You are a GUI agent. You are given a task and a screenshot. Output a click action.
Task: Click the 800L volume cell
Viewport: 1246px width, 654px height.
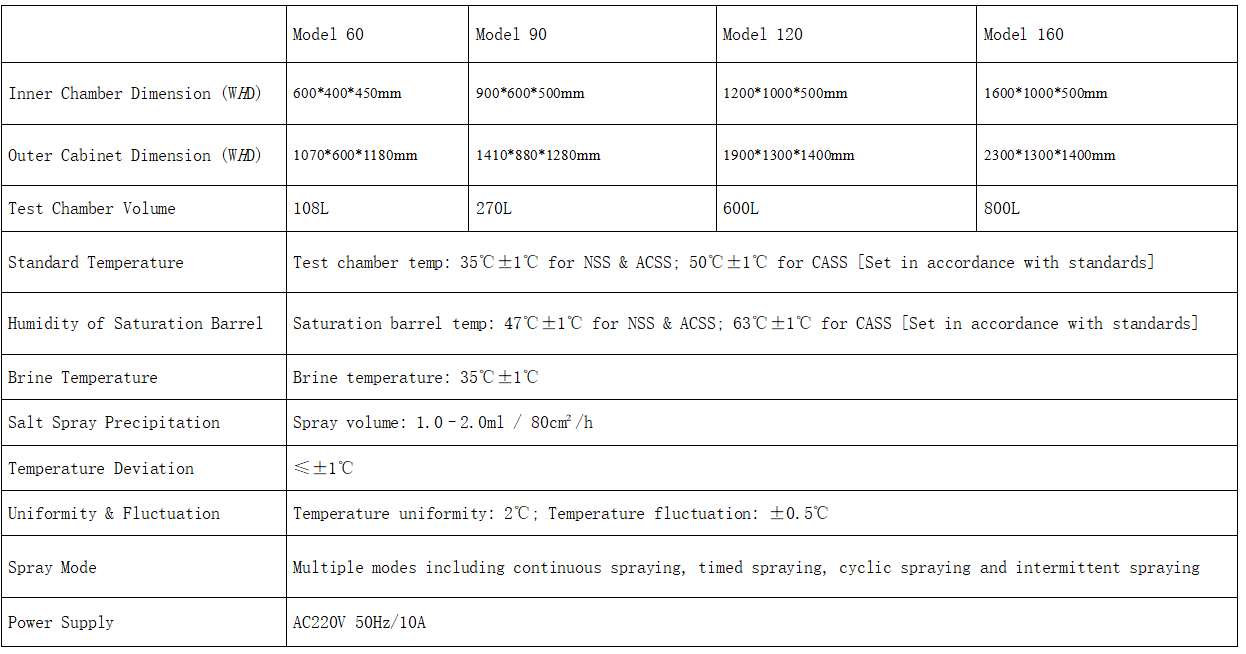point(1107,208)
